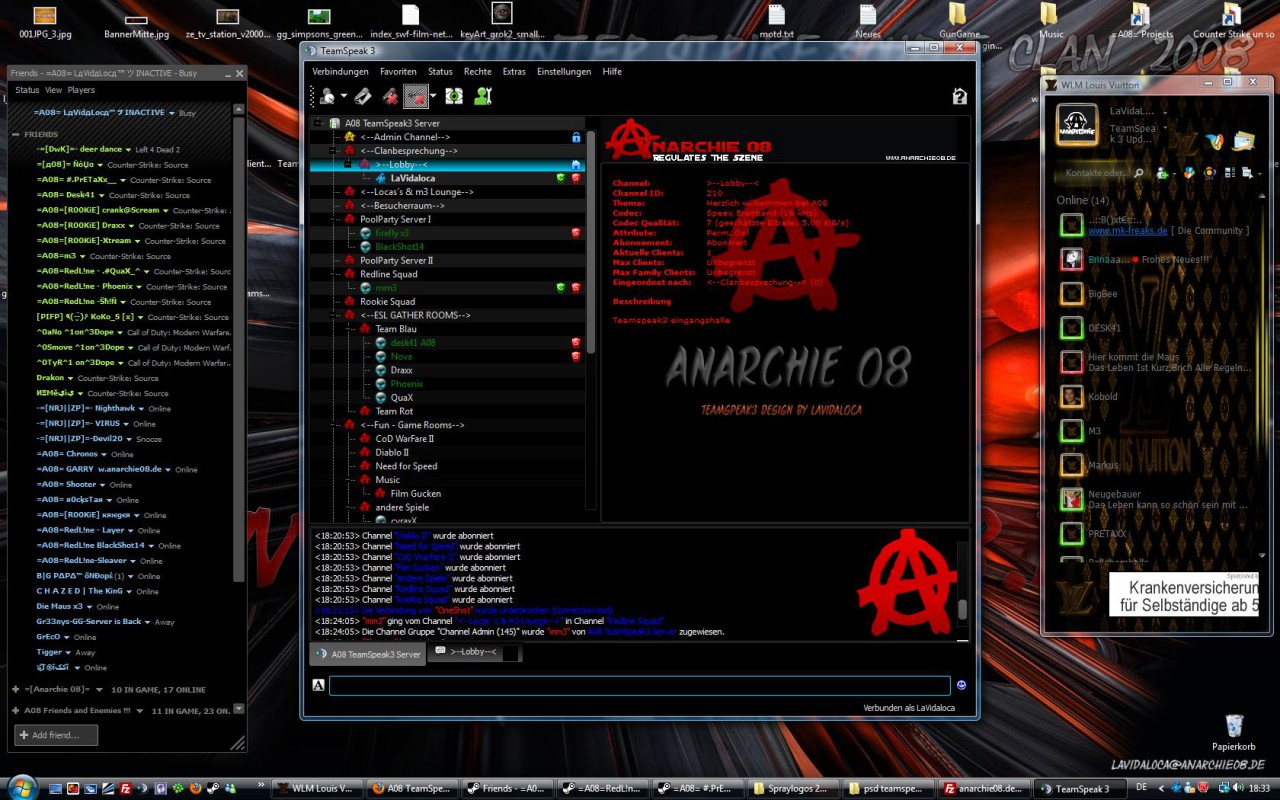
Task: Open Papierkorb recycle bin on desktop
Action: tap(1233, 731)
